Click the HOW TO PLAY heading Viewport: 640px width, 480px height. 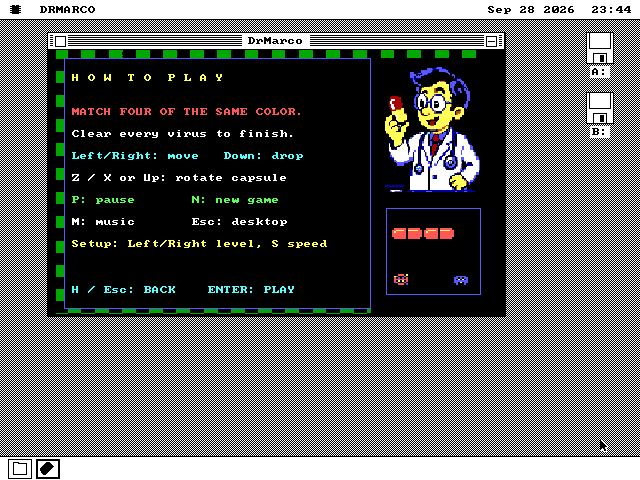(x=147, y=78)
